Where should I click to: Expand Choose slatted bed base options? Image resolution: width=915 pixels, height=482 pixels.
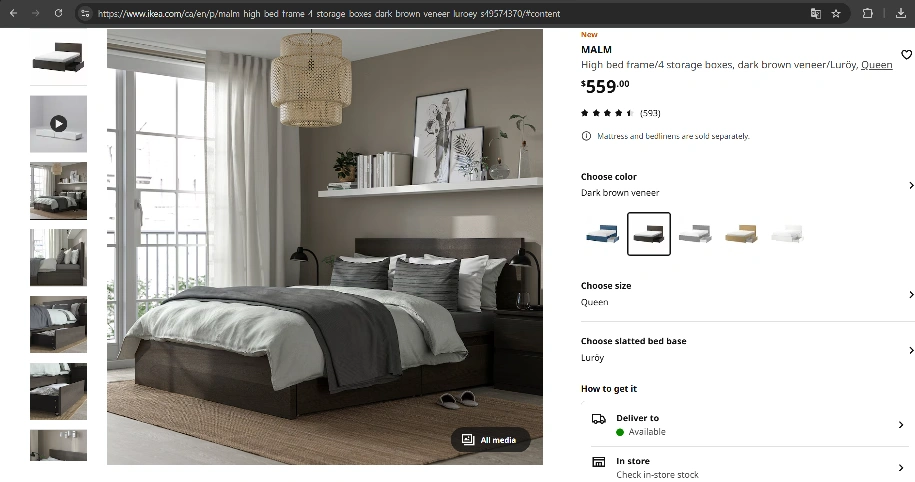[x=748, y=350]
